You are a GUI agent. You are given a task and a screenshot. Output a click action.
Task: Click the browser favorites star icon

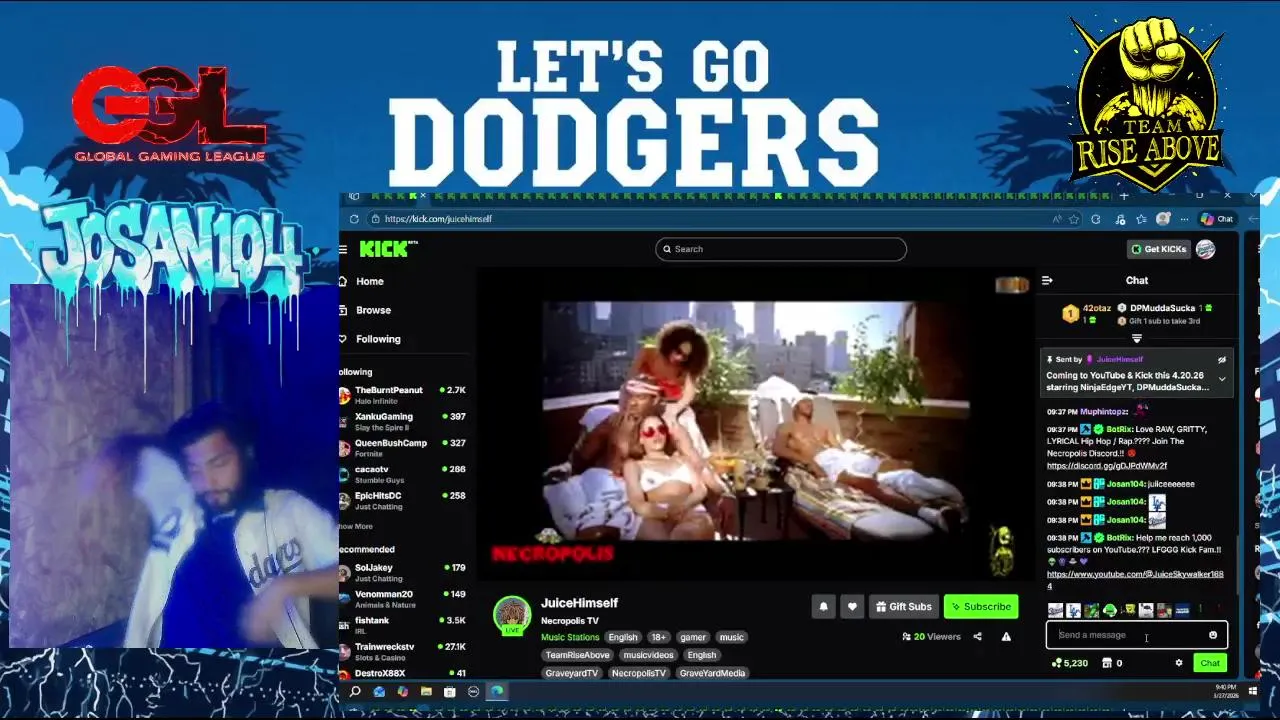pos(1074,219)
